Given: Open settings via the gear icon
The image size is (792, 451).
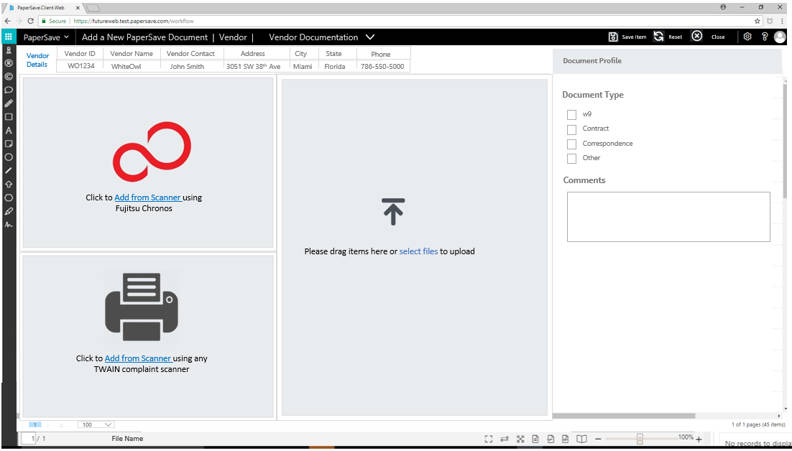Looking at the screenshot, I should (747, 37).
